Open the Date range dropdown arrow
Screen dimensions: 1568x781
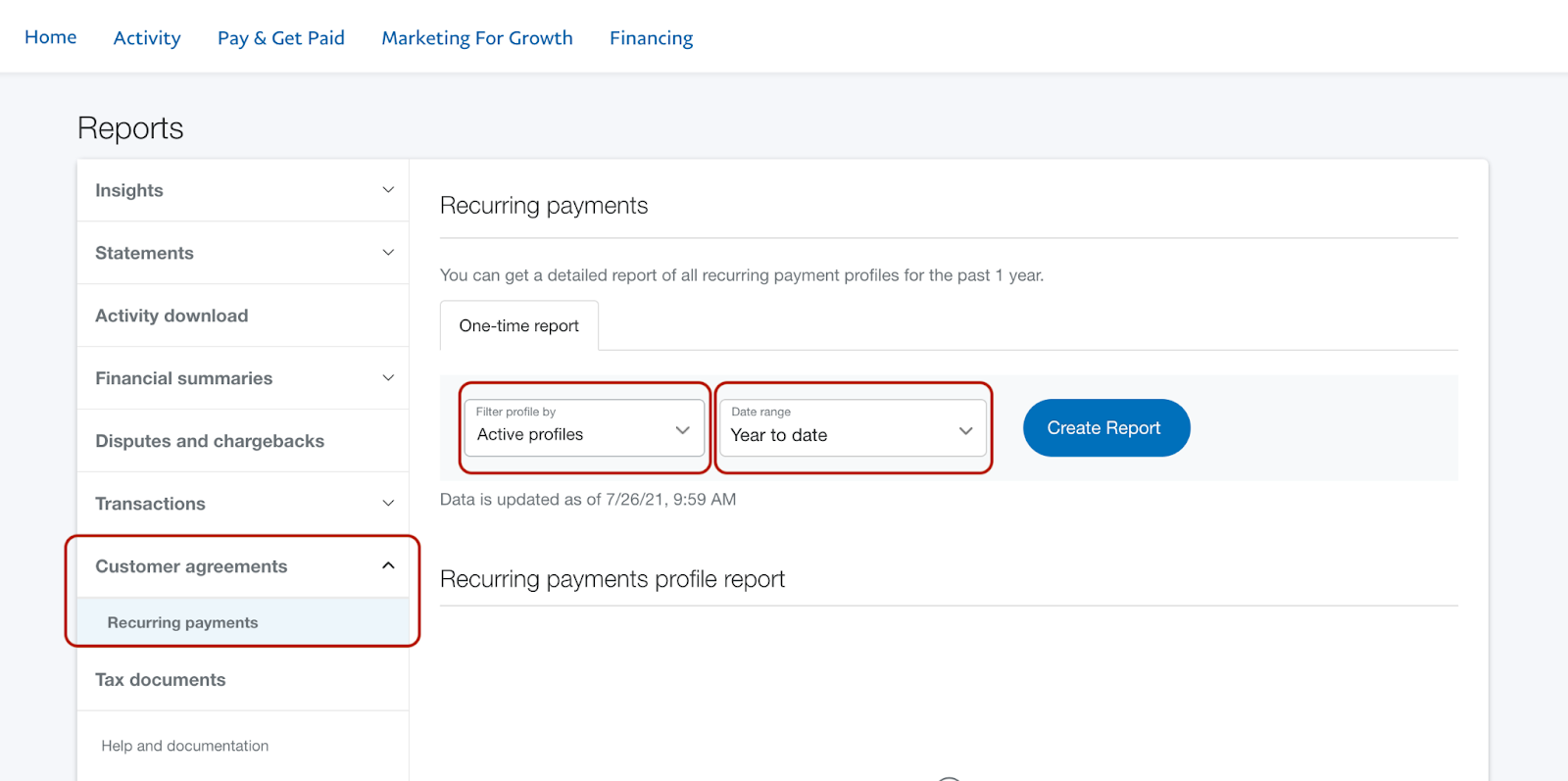(x=966, y=431)
